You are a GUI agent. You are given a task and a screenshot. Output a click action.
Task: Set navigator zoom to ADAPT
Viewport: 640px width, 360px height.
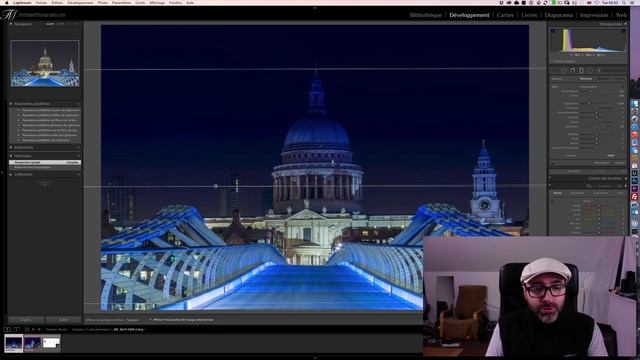pyautogui.click(x=50, y=24)
